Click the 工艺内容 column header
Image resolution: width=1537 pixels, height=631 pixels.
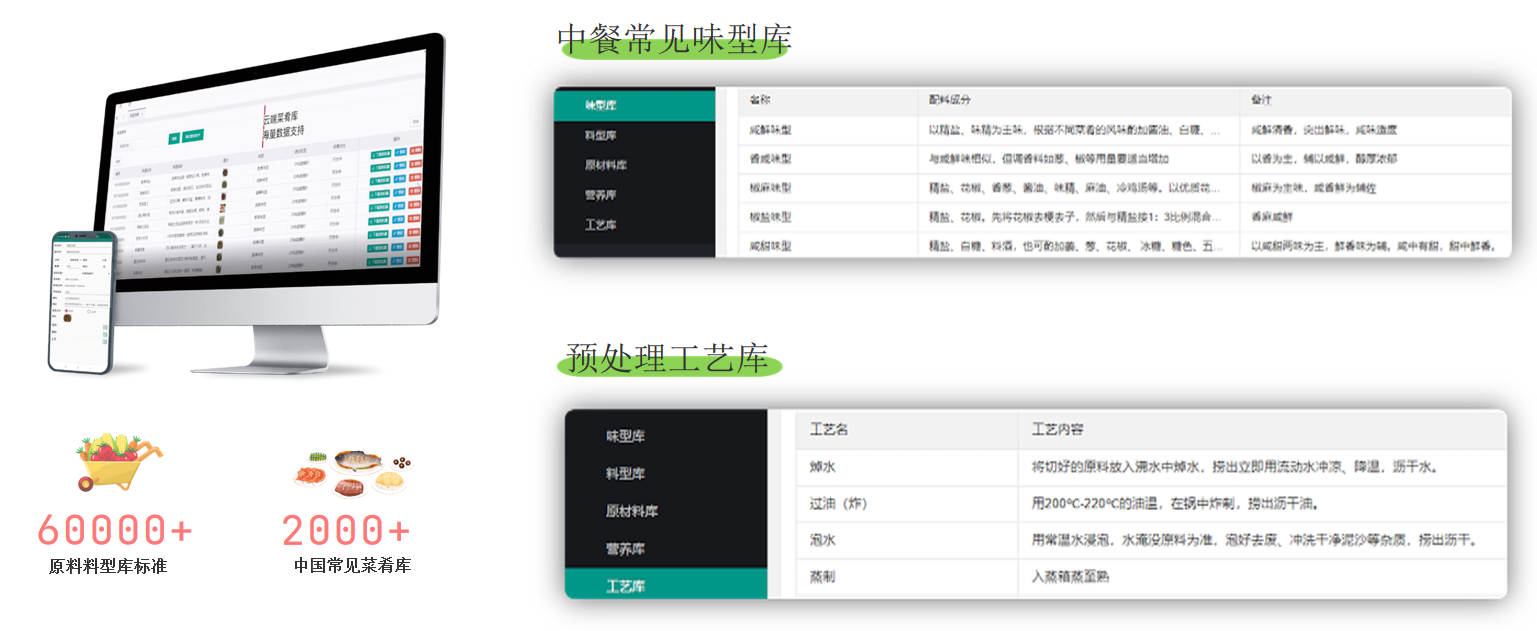point(1057,429)
